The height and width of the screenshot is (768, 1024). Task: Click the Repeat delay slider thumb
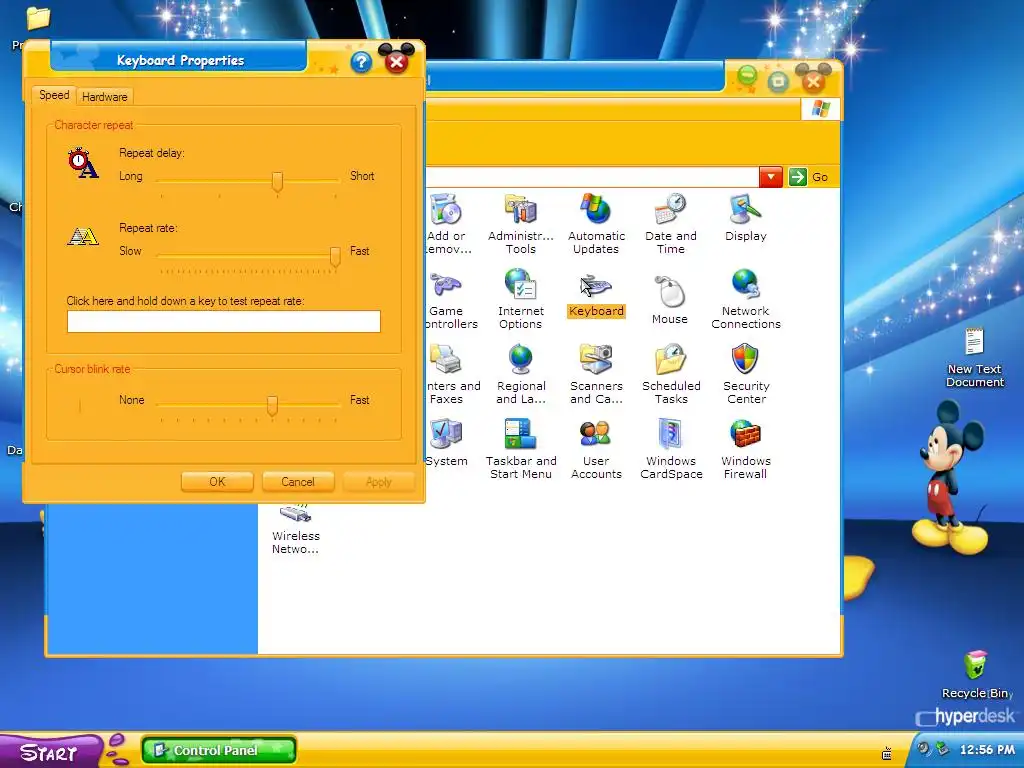click(277, 182)
